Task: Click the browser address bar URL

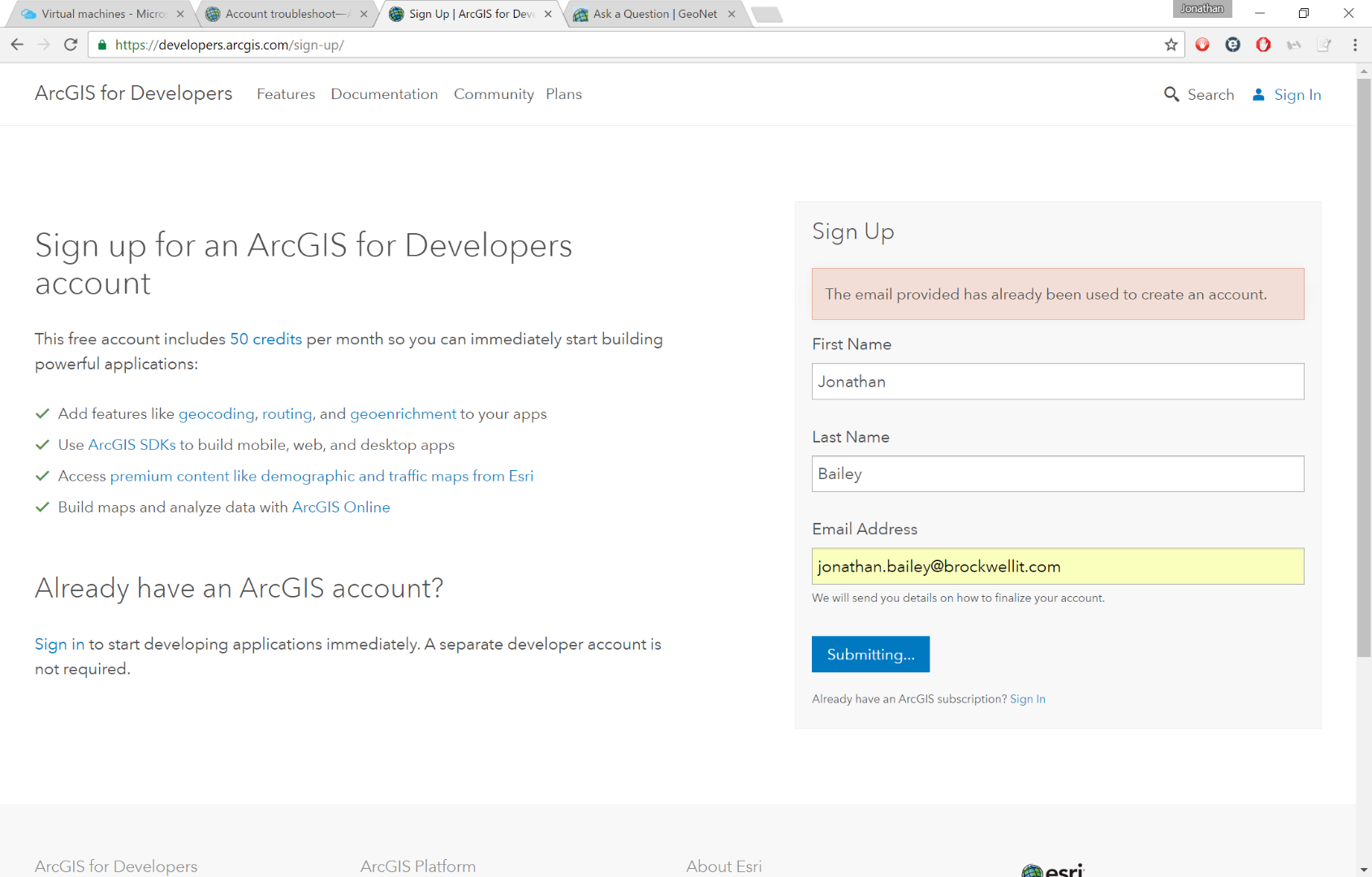Action: tap(230, 45)
